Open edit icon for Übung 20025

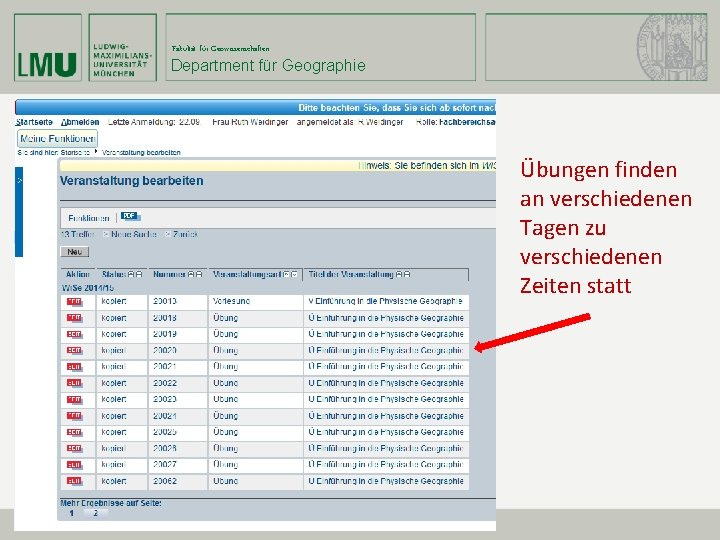tap(74, 432)
